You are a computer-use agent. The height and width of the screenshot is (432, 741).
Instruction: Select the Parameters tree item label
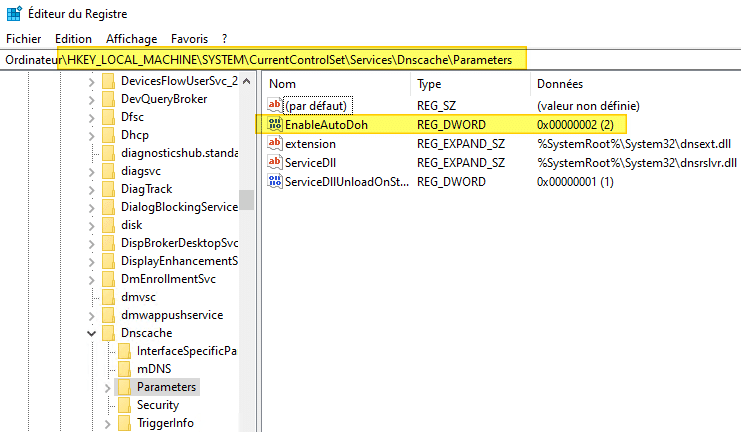166,387
